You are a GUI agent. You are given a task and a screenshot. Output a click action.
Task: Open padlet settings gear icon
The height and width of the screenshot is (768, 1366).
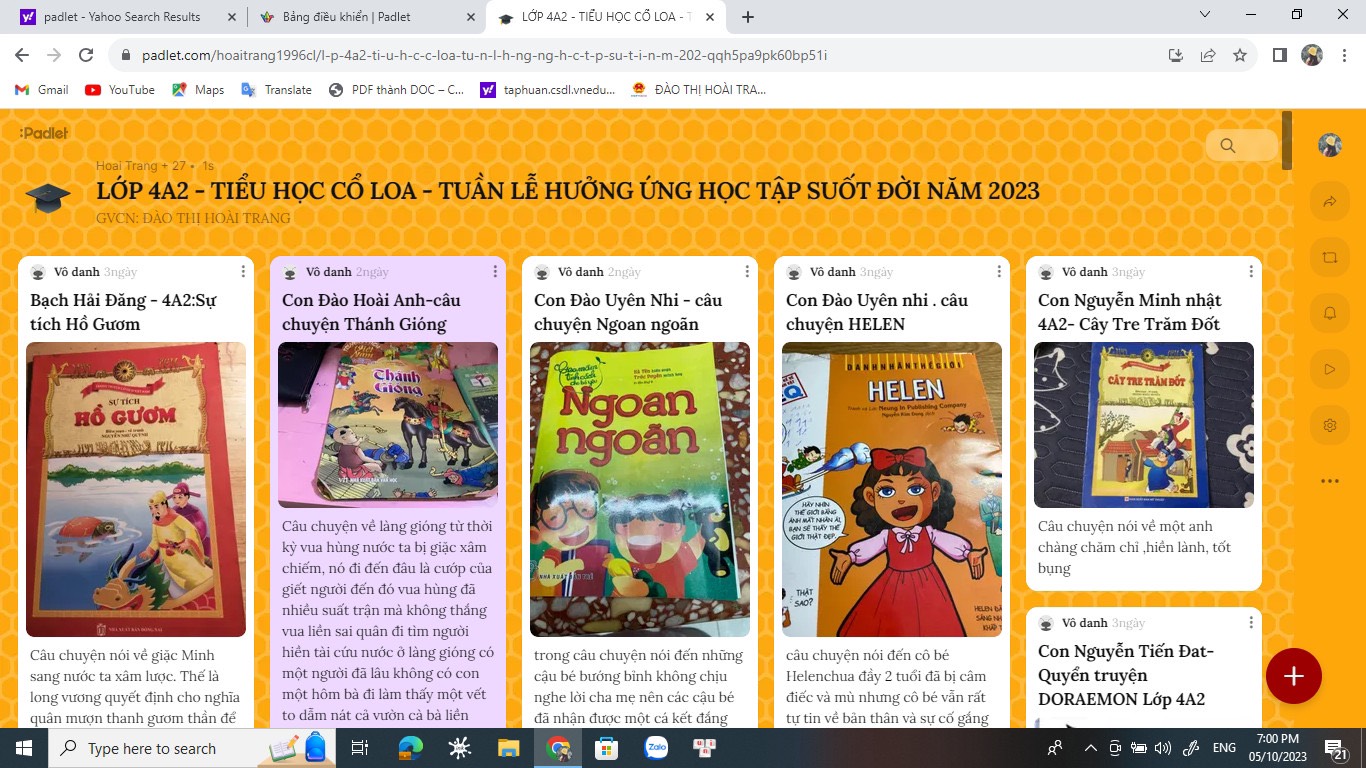point(1329,425)
